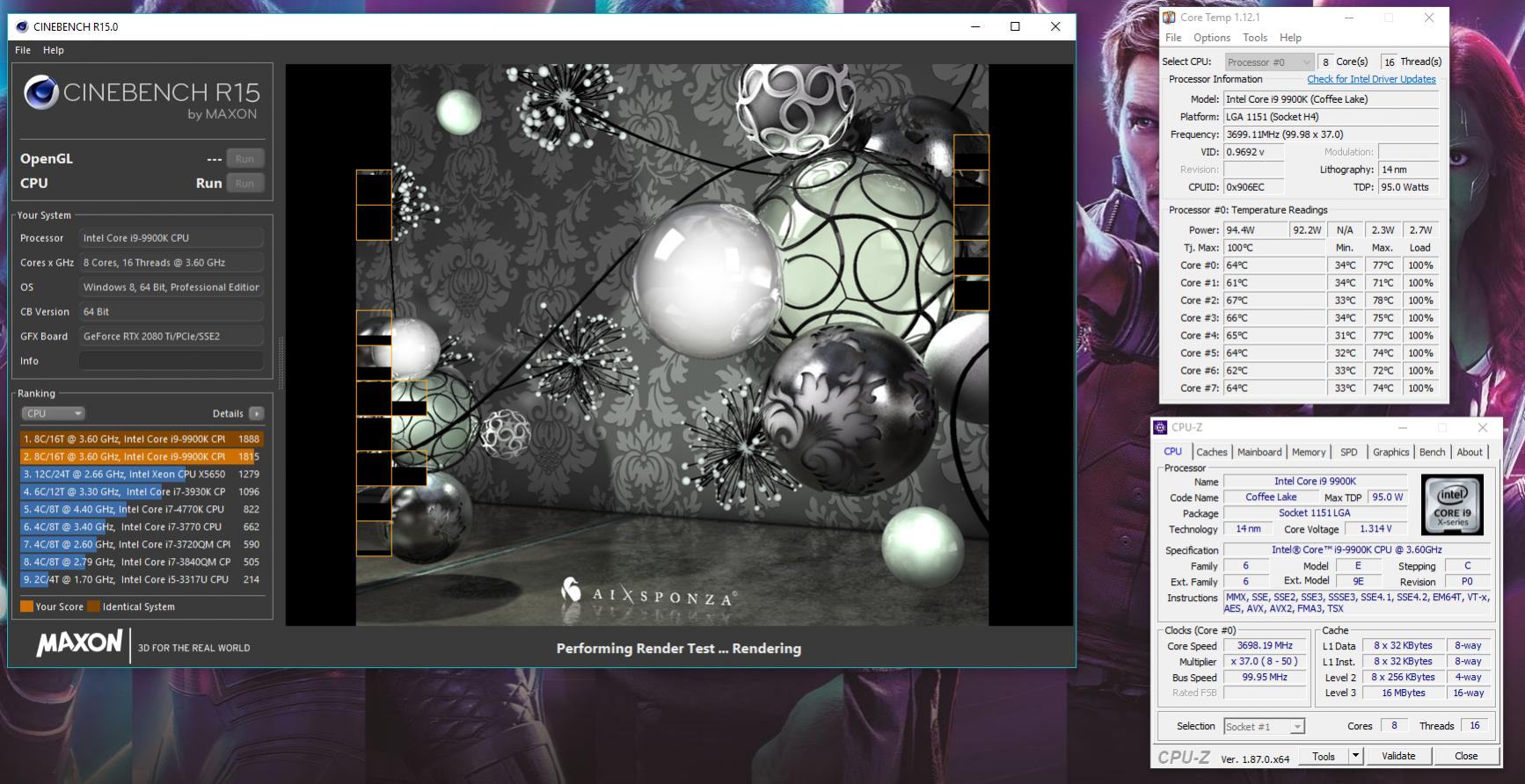The image size is (1525, 784).
Task: Switch to the CPU tab in CPU-Z
Action: [x=1173, y=452]
